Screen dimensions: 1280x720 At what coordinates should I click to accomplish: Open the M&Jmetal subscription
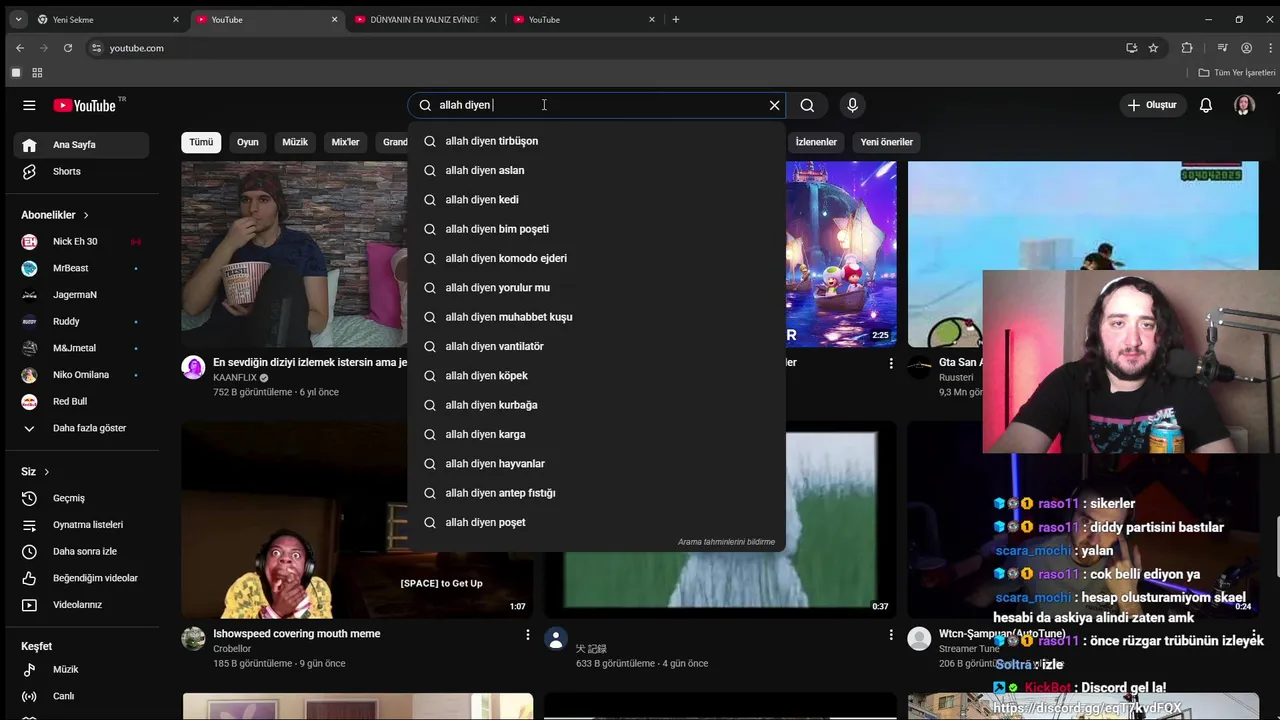point(81,348)
